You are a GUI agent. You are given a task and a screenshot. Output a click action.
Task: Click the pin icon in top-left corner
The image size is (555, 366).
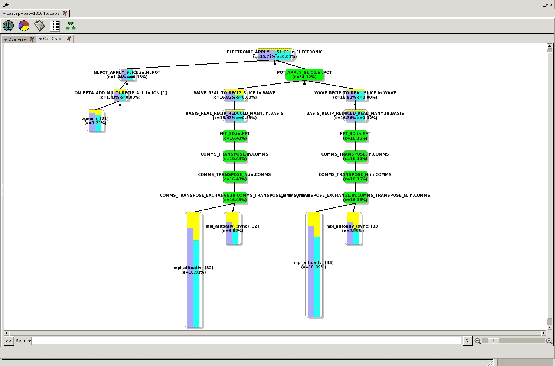[x=5, y=5]
